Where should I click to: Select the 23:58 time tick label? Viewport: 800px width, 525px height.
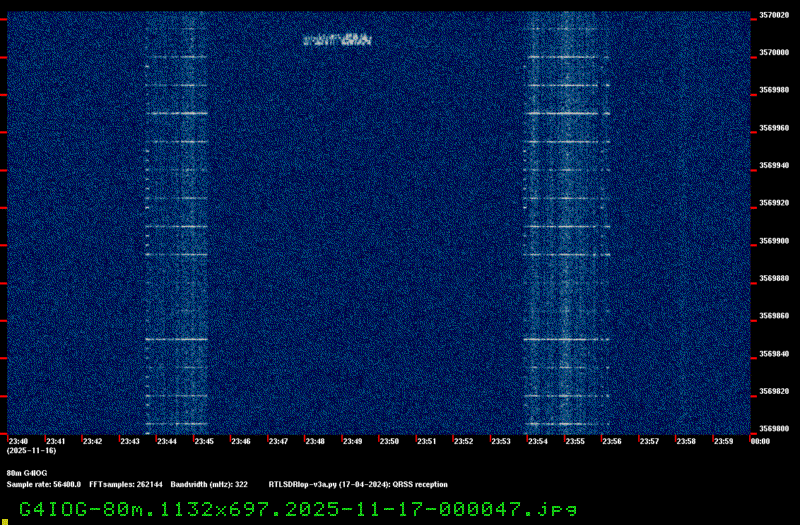coord(686,441)
